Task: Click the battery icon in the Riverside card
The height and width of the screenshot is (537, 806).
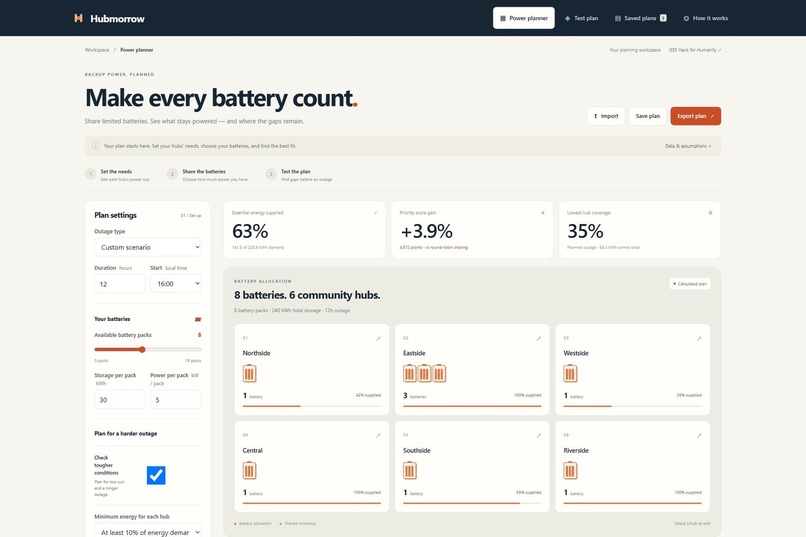Action: point(570,470)
